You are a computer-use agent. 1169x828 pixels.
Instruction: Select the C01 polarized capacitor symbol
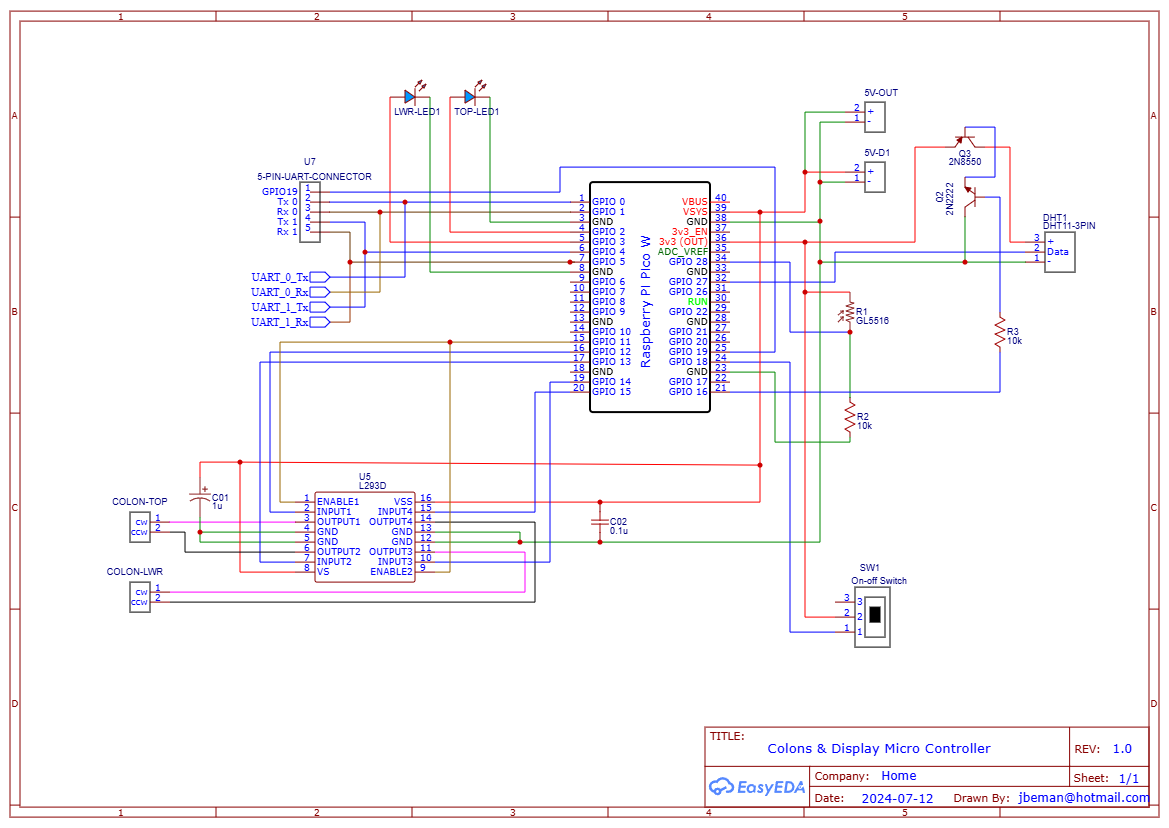tap(200, 496)
